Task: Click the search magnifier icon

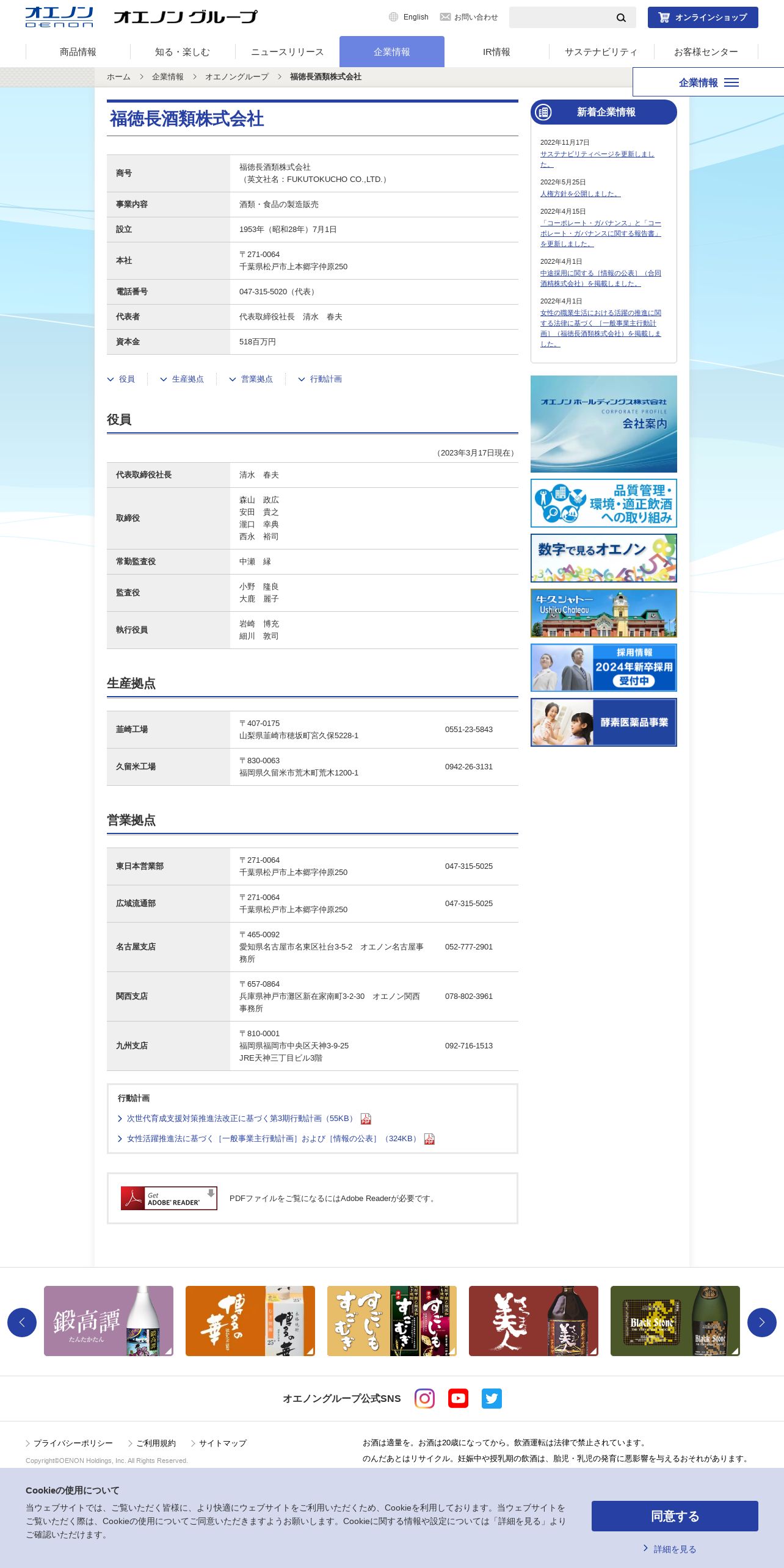Action: 621,18
